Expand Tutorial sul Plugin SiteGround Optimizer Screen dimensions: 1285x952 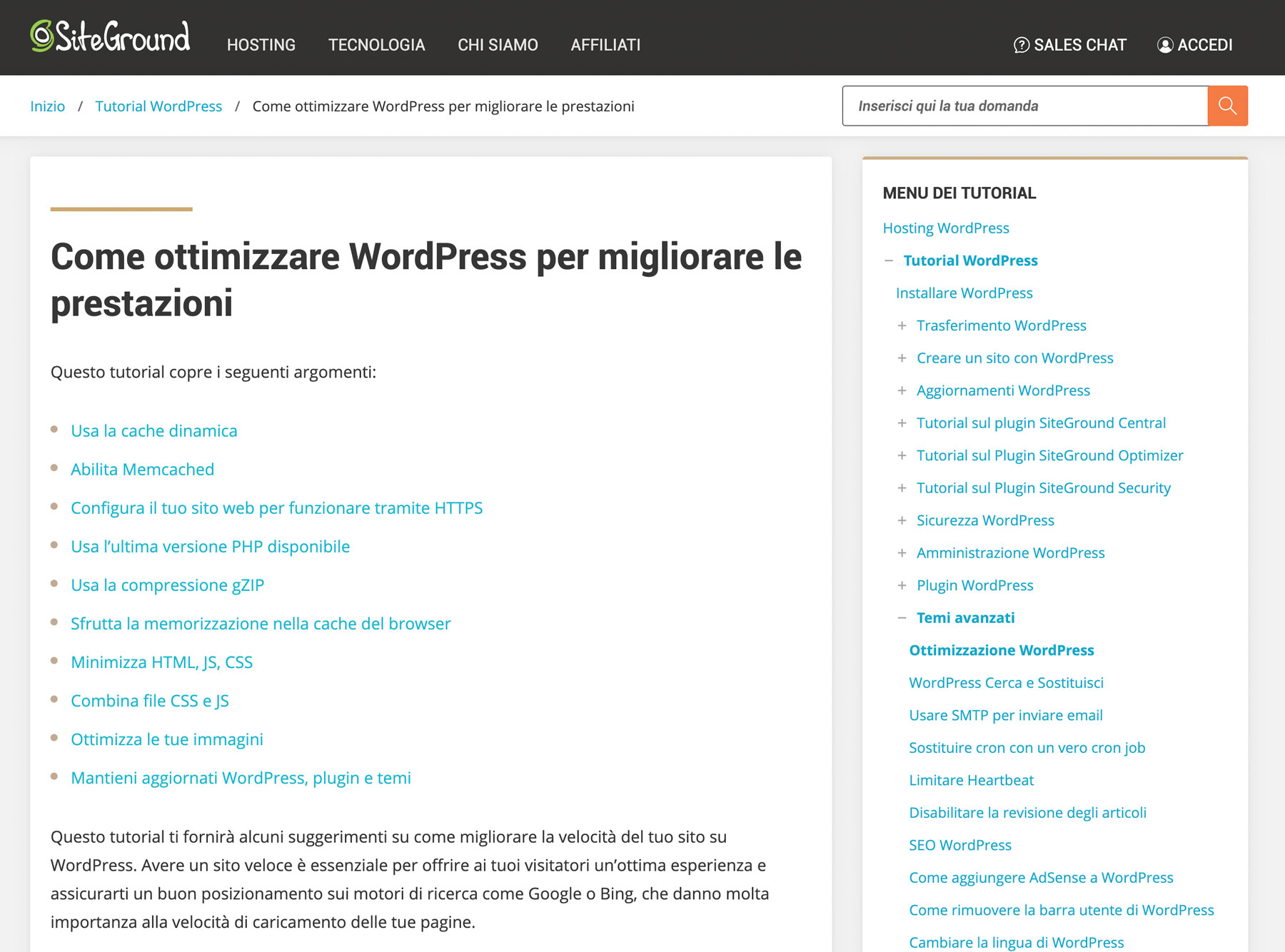point(902,455)
